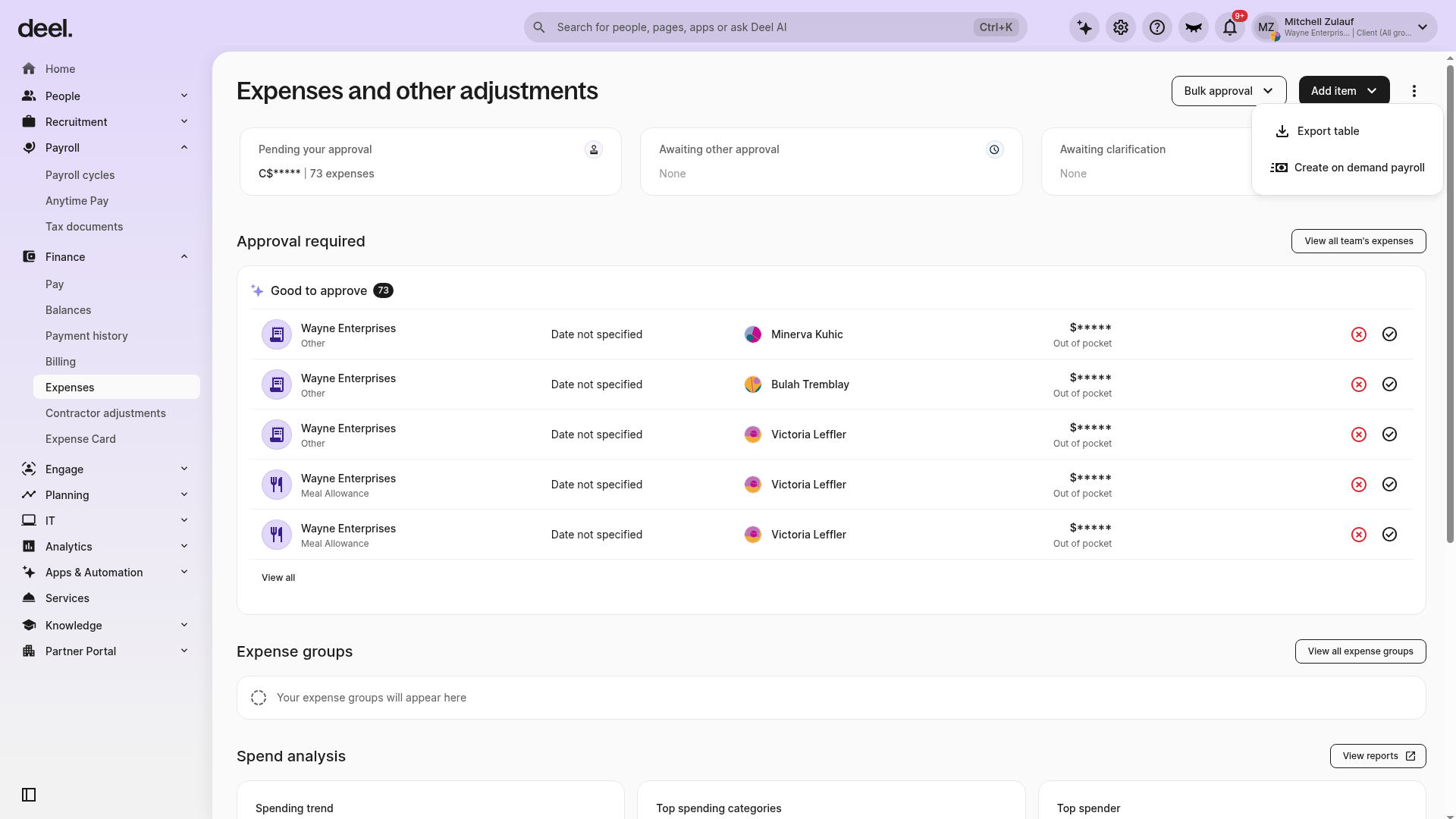The height and width of the screenshot is (819, 1456).
Task: Collapse the Payroll section chevron
Action: click(184, 147)
